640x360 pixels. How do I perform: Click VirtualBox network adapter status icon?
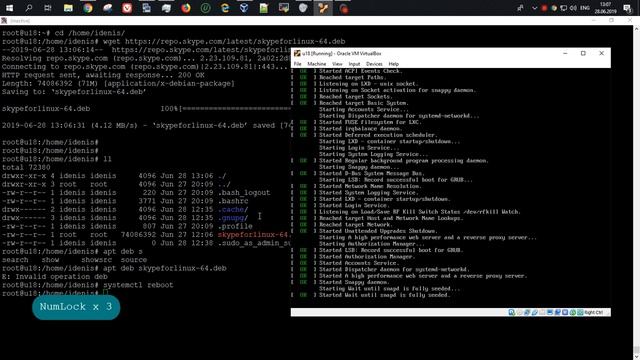[535, 312]
